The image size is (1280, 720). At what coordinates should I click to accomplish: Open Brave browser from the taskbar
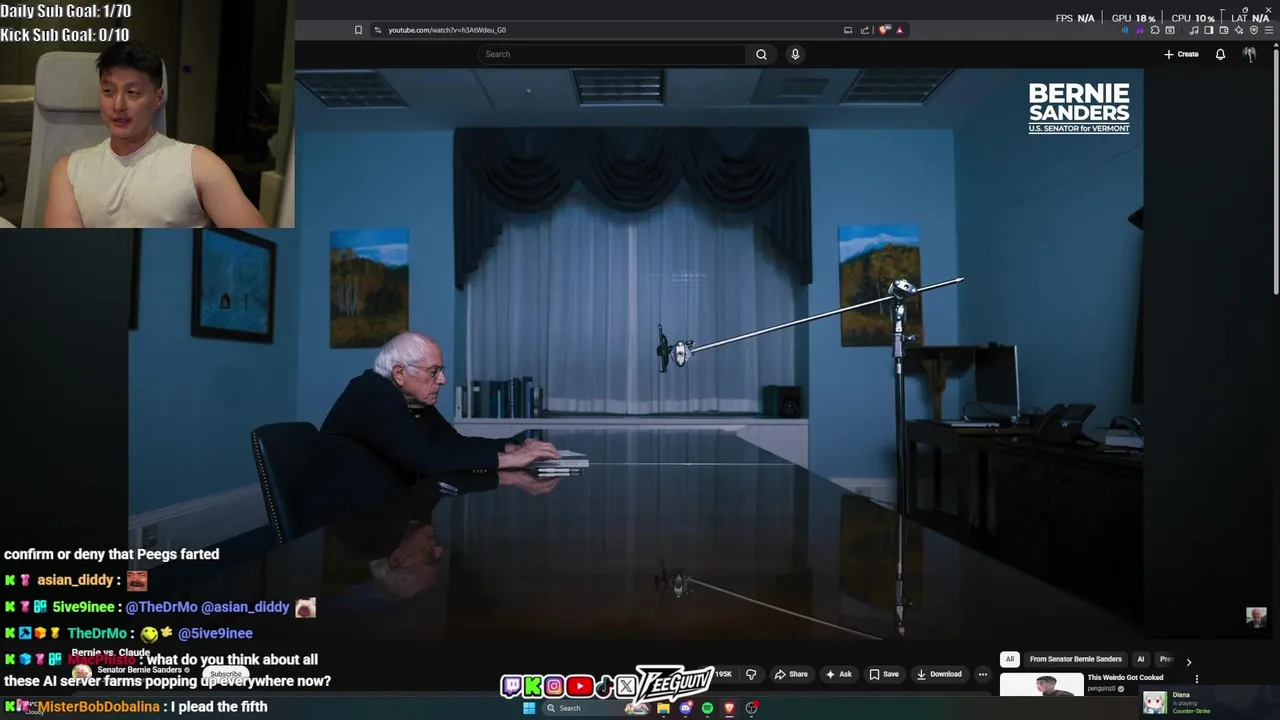[729, 708]
